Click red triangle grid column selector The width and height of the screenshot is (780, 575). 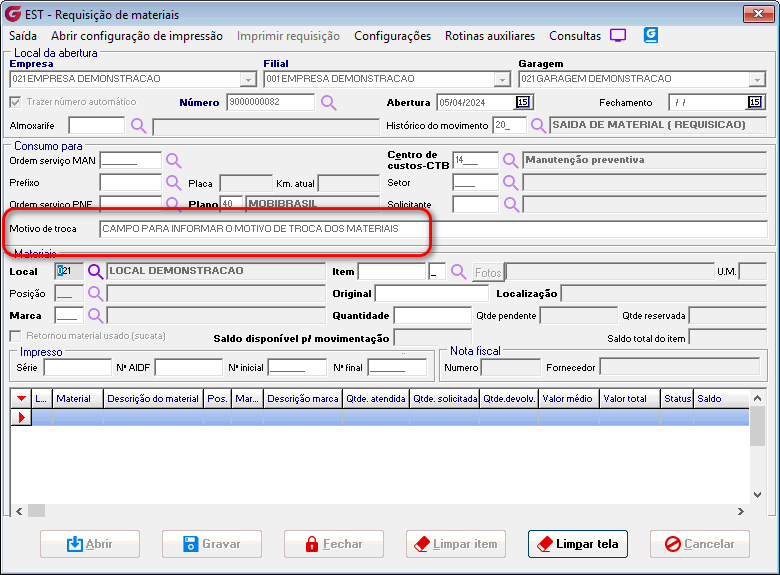tap(21, 398)
